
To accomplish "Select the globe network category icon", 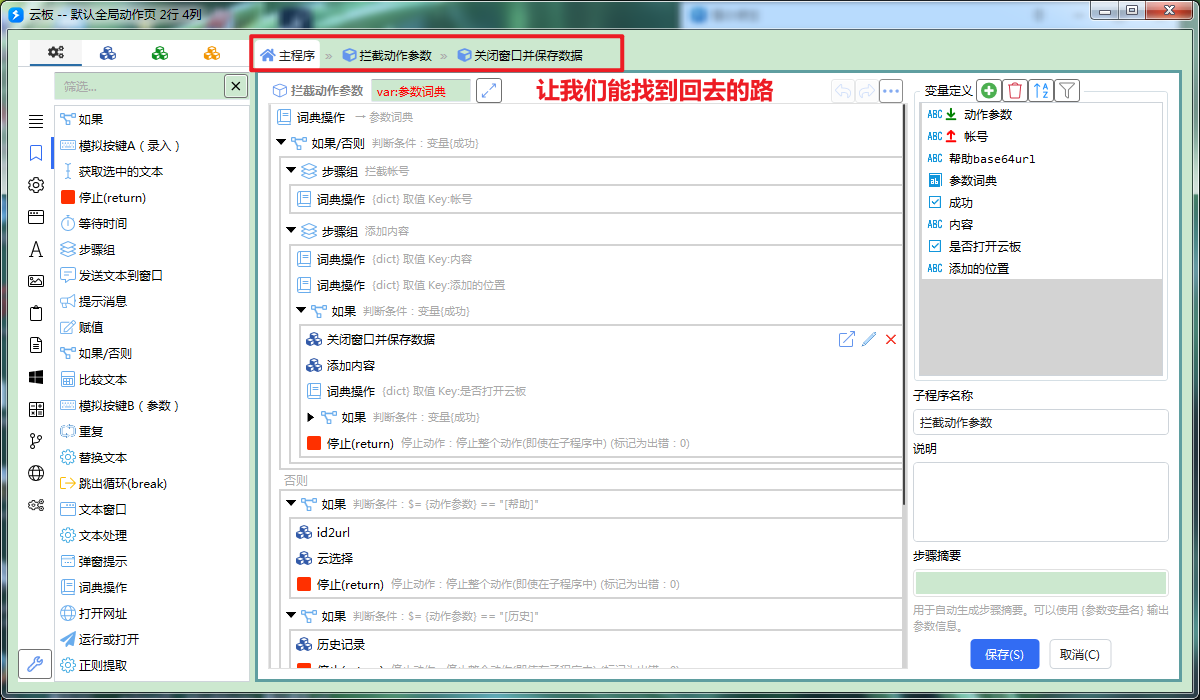I will (x=36, y=473).
